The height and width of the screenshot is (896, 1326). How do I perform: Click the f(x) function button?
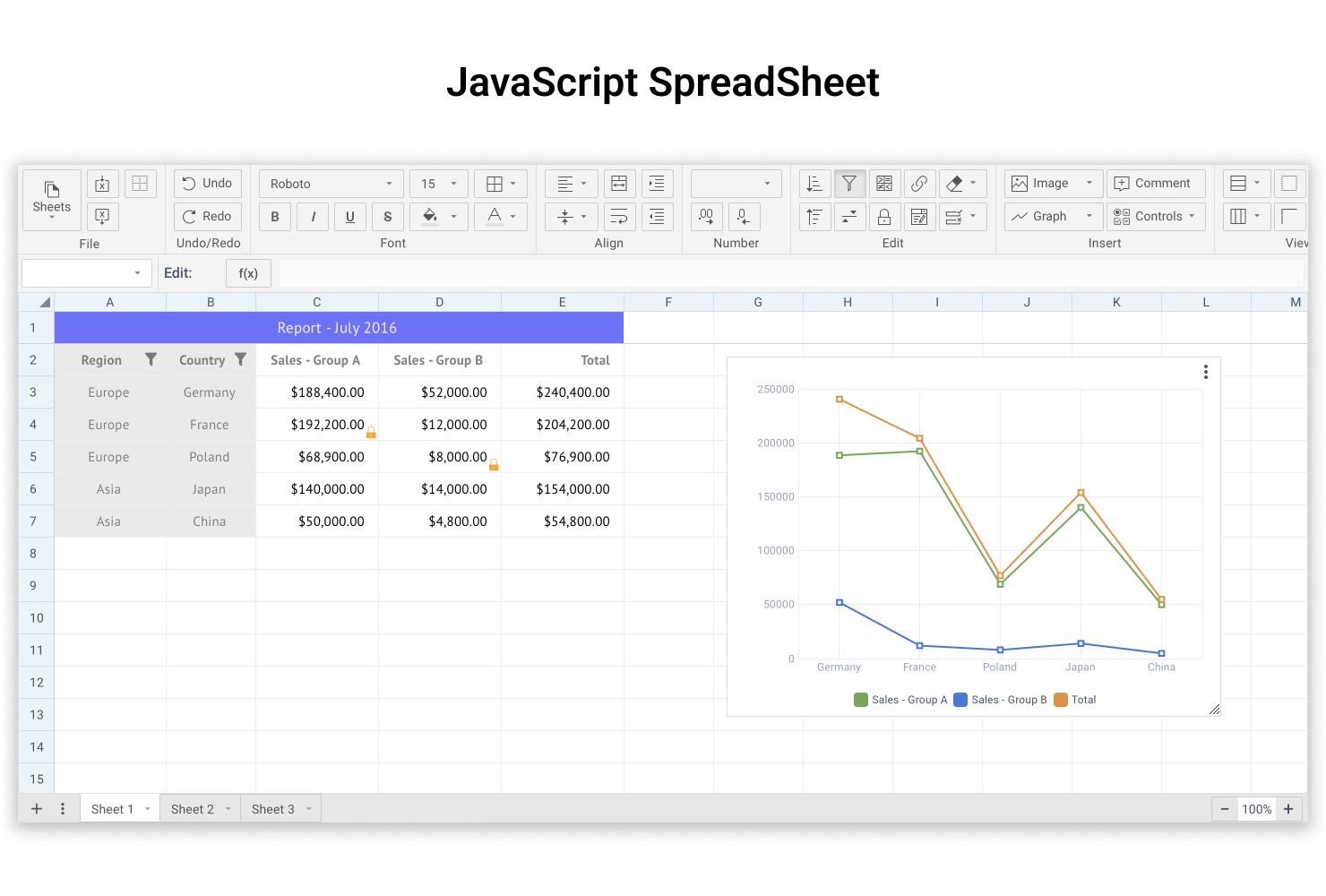coord(248,273)
